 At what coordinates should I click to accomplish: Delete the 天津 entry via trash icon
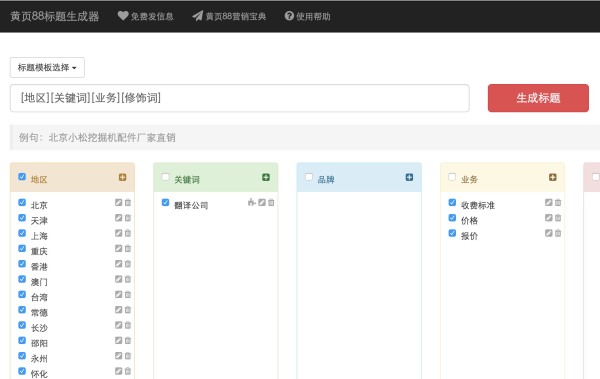[128, 218]
